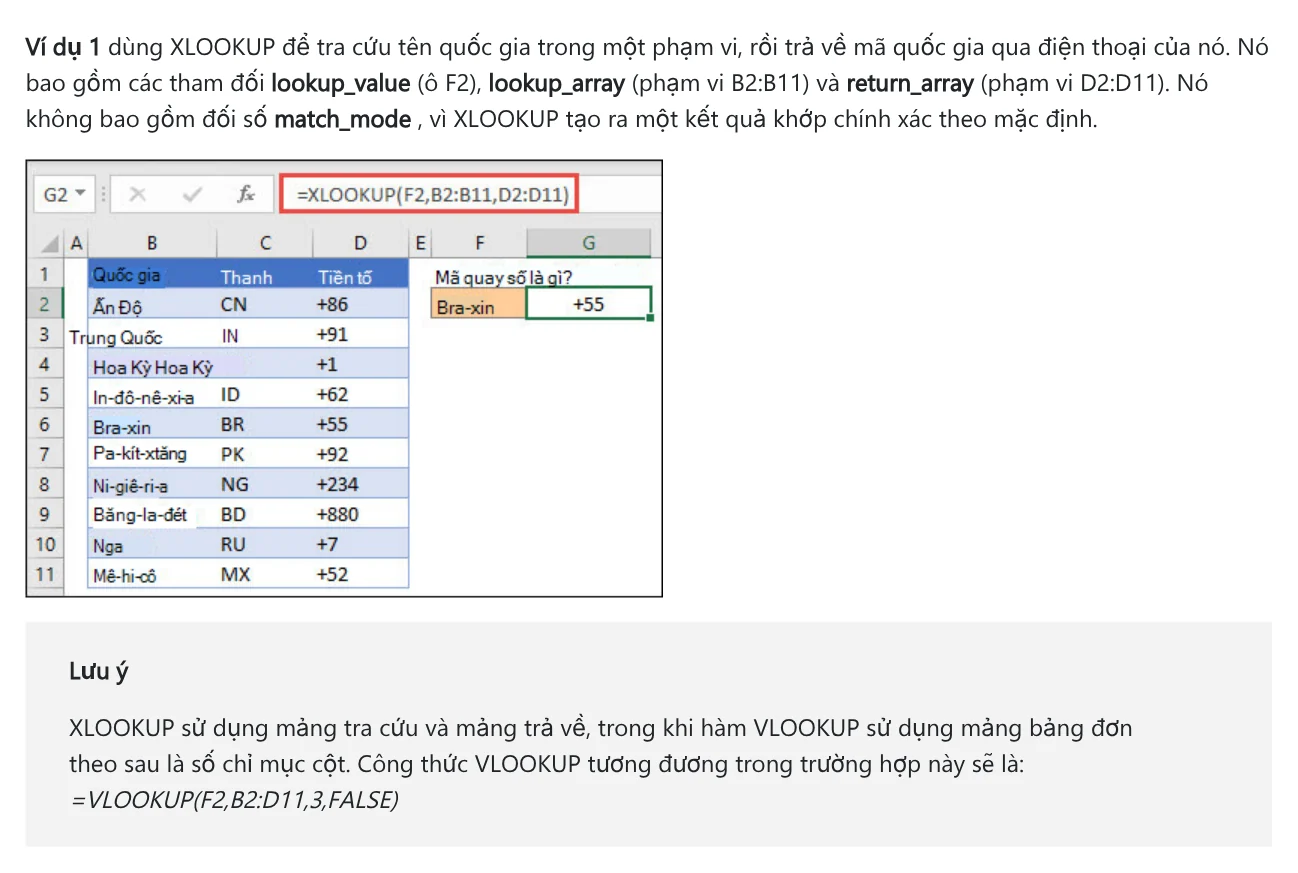Click the 'In-đô-nê-xi-a' cell
Viewport: 1298px width, 873px height.
[x=152, y=396]
